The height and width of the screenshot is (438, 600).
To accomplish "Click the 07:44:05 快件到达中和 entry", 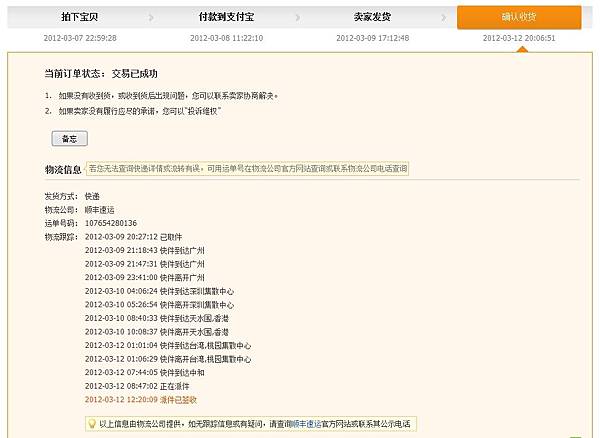I will 145,373.
